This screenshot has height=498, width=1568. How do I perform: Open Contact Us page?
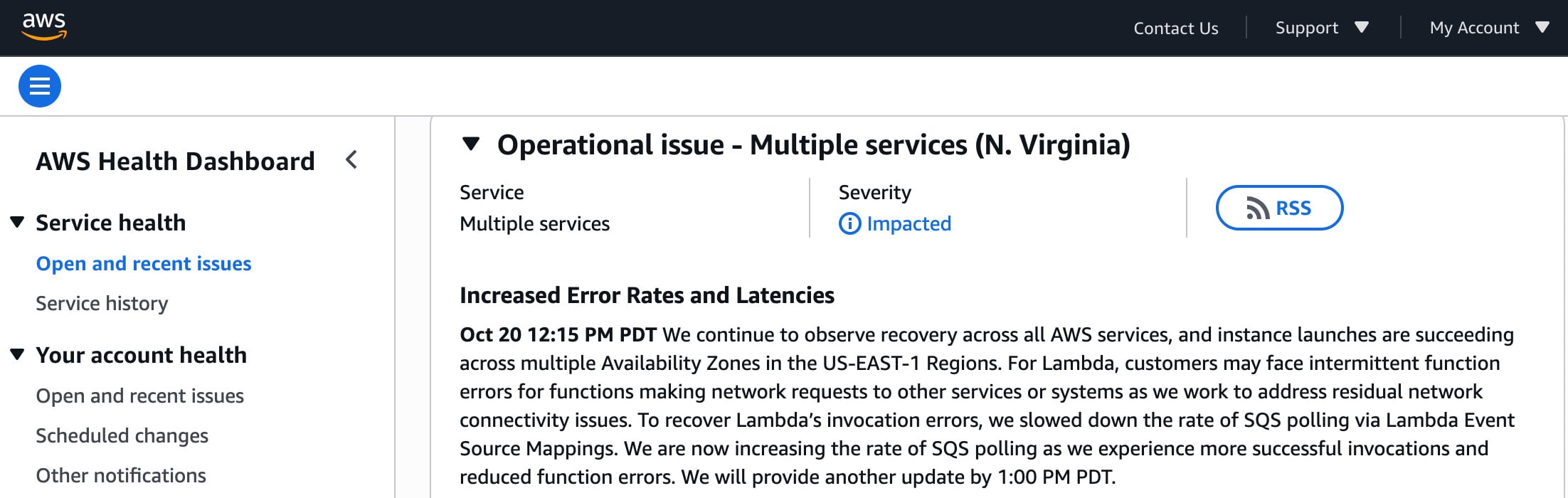tap(1175, 28)
